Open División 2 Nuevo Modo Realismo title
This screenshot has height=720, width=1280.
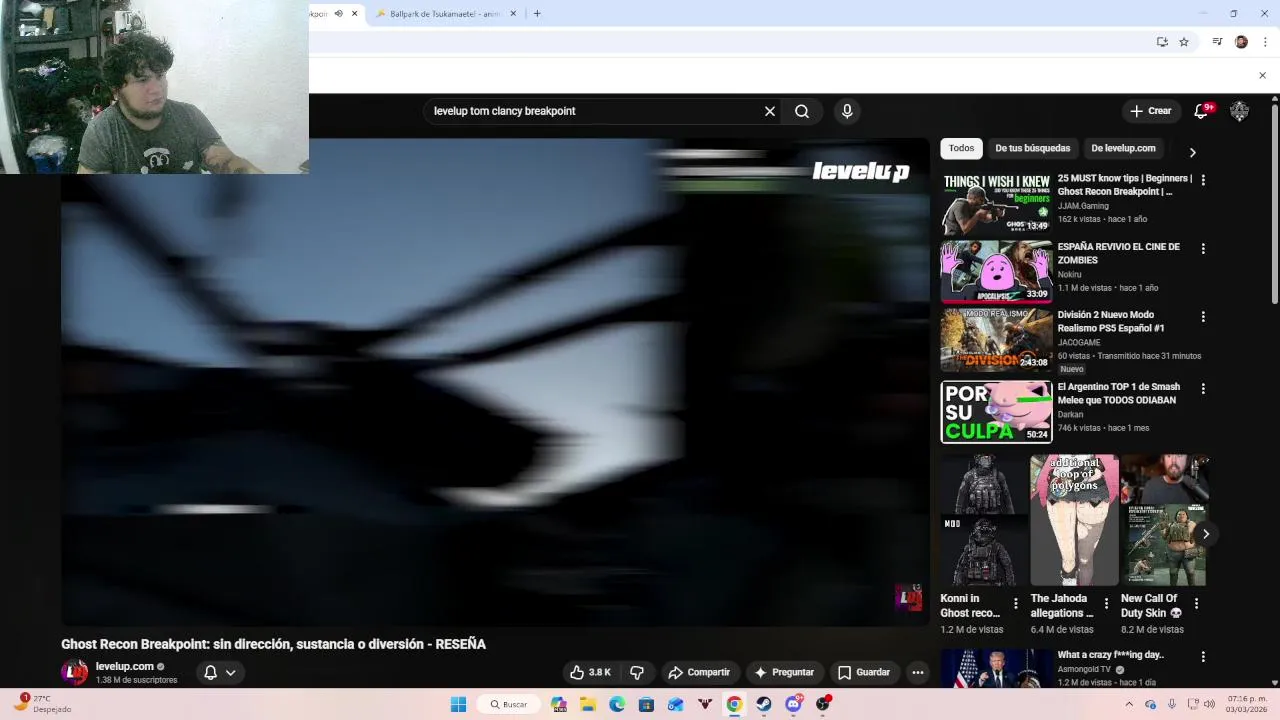[x=1111, y=321]
